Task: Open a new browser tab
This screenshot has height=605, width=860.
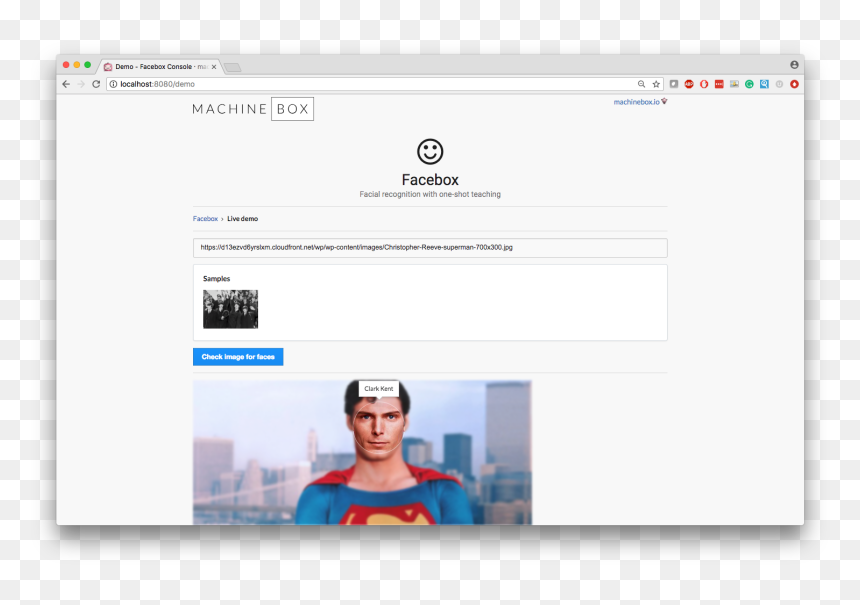Action: (233, 67)
